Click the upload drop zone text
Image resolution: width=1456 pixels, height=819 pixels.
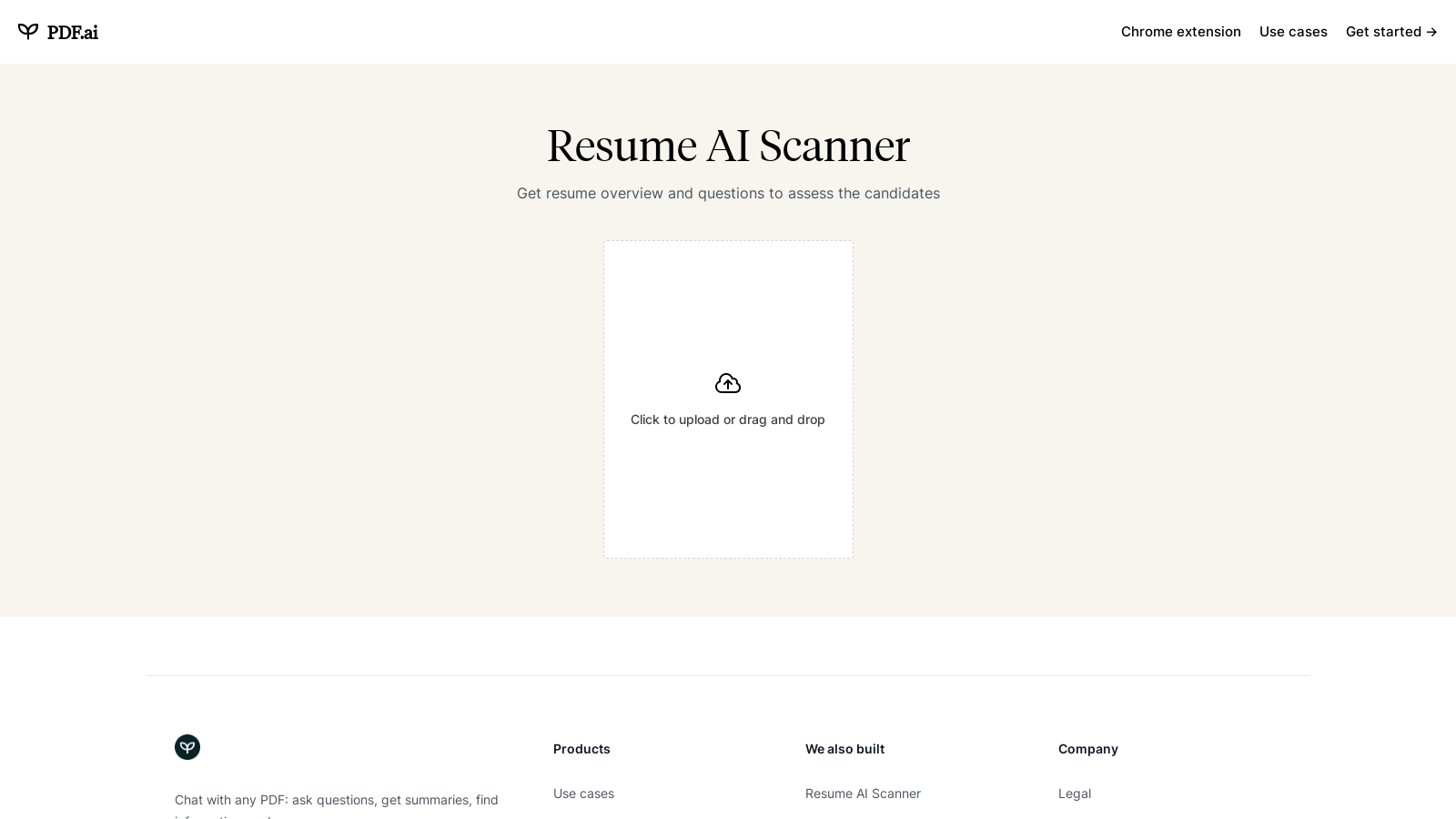[728, 420]
